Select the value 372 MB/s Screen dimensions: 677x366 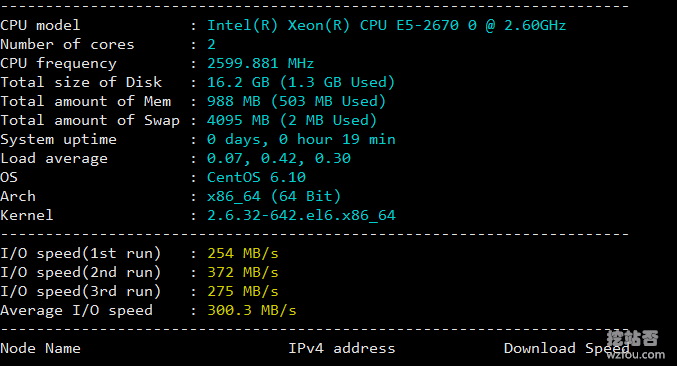point(243,272)
